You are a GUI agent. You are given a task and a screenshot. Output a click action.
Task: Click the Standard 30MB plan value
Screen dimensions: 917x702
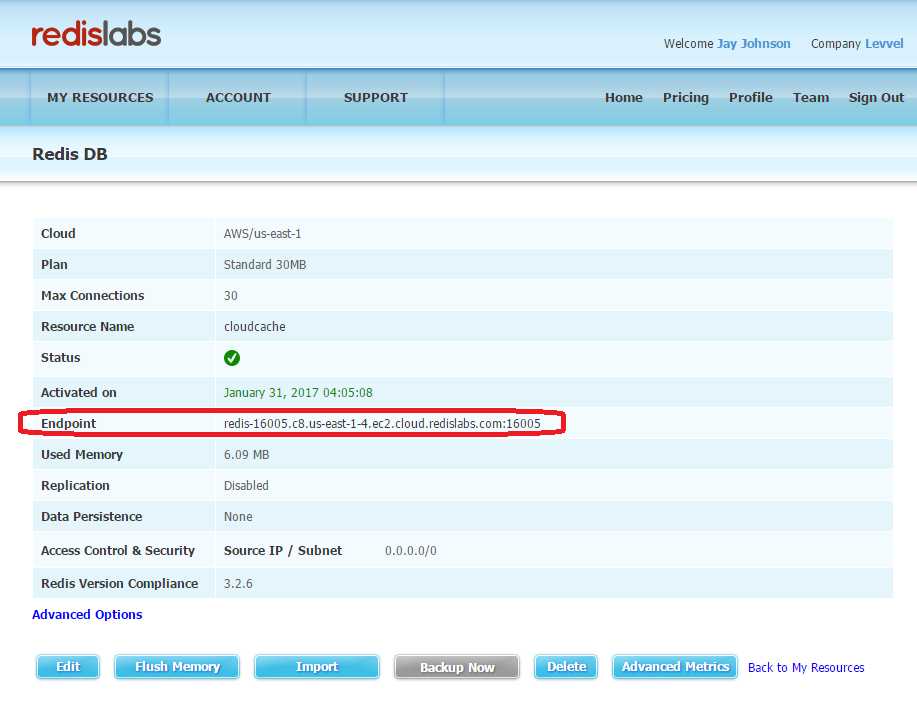pyautogui.click(x=265, y=265)
